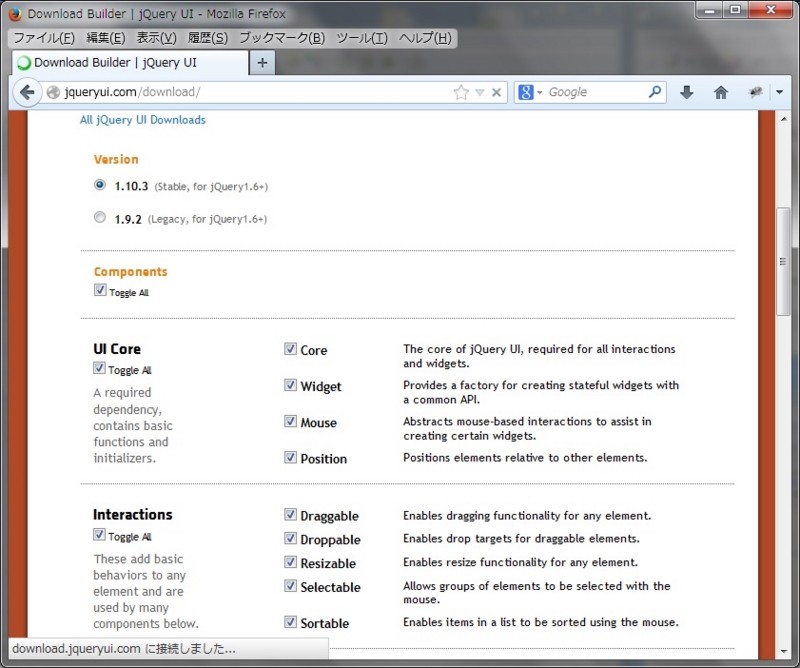Uncheck the Resizable checkbox

290,562
